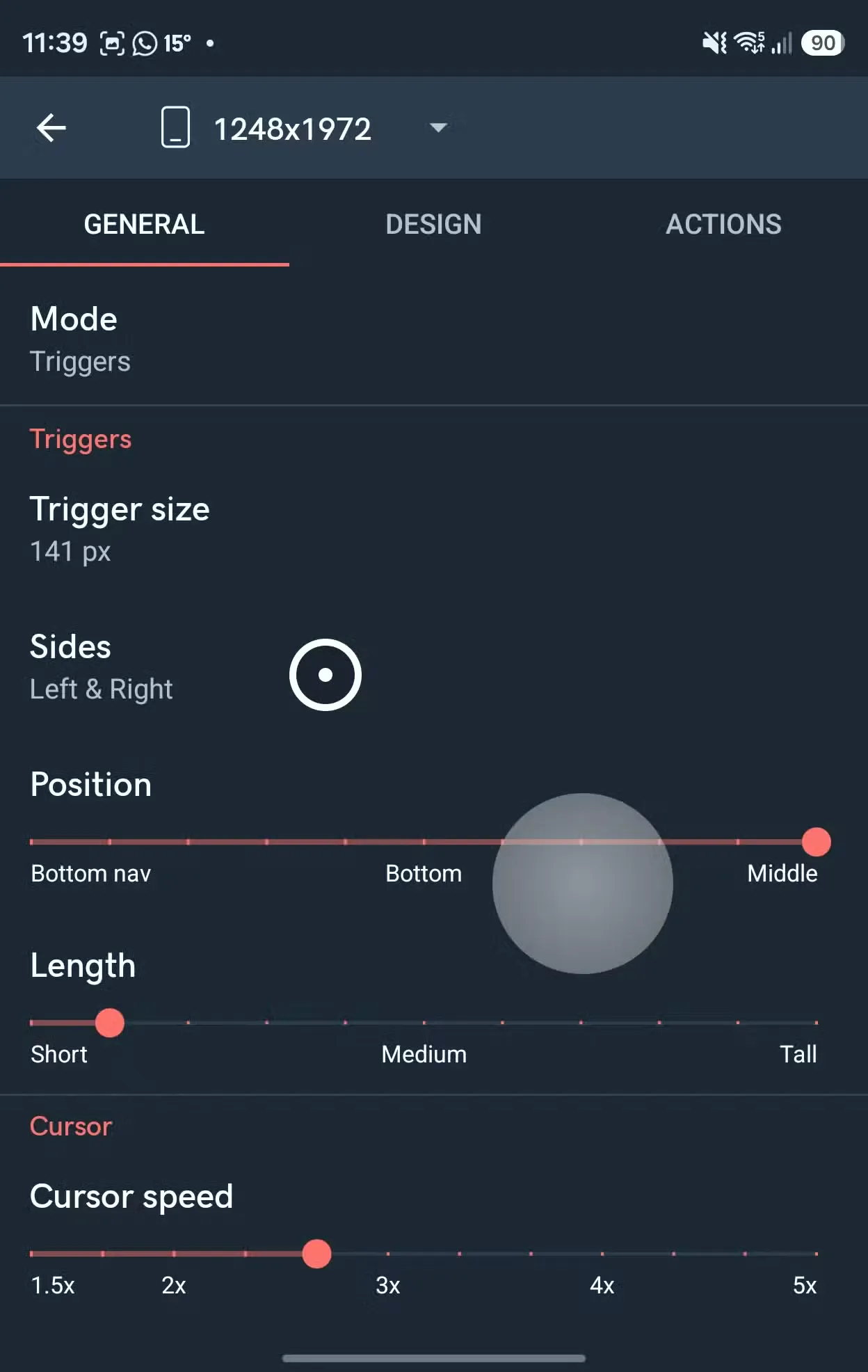Tap the battery level indicator
Image resolution: width=868 pixels, height=1372 pixels.
823,43
